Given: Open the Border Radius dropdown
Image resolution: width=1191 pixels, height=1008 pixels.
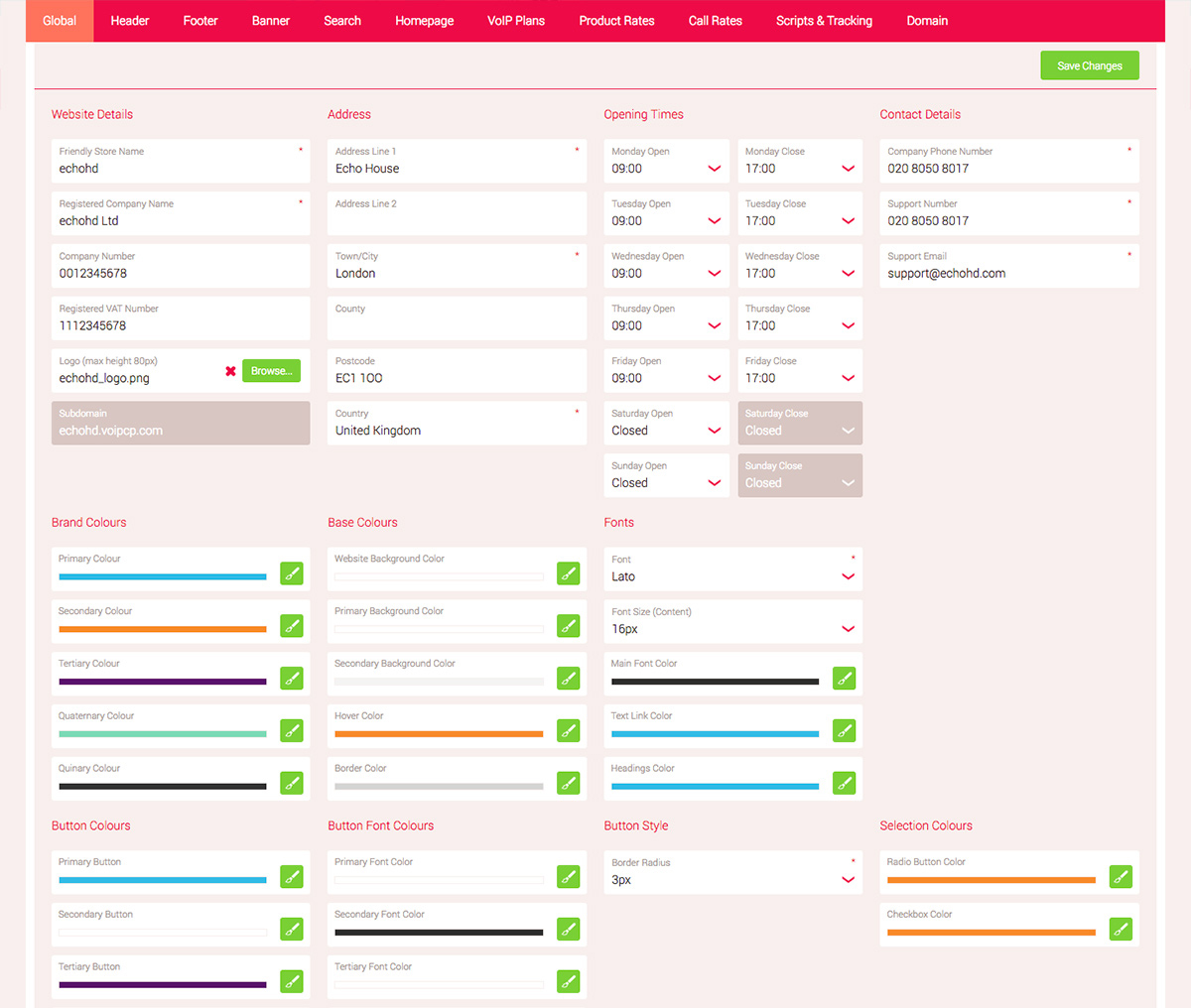Looking at the screenshot, I should click(x=733, y=872).
